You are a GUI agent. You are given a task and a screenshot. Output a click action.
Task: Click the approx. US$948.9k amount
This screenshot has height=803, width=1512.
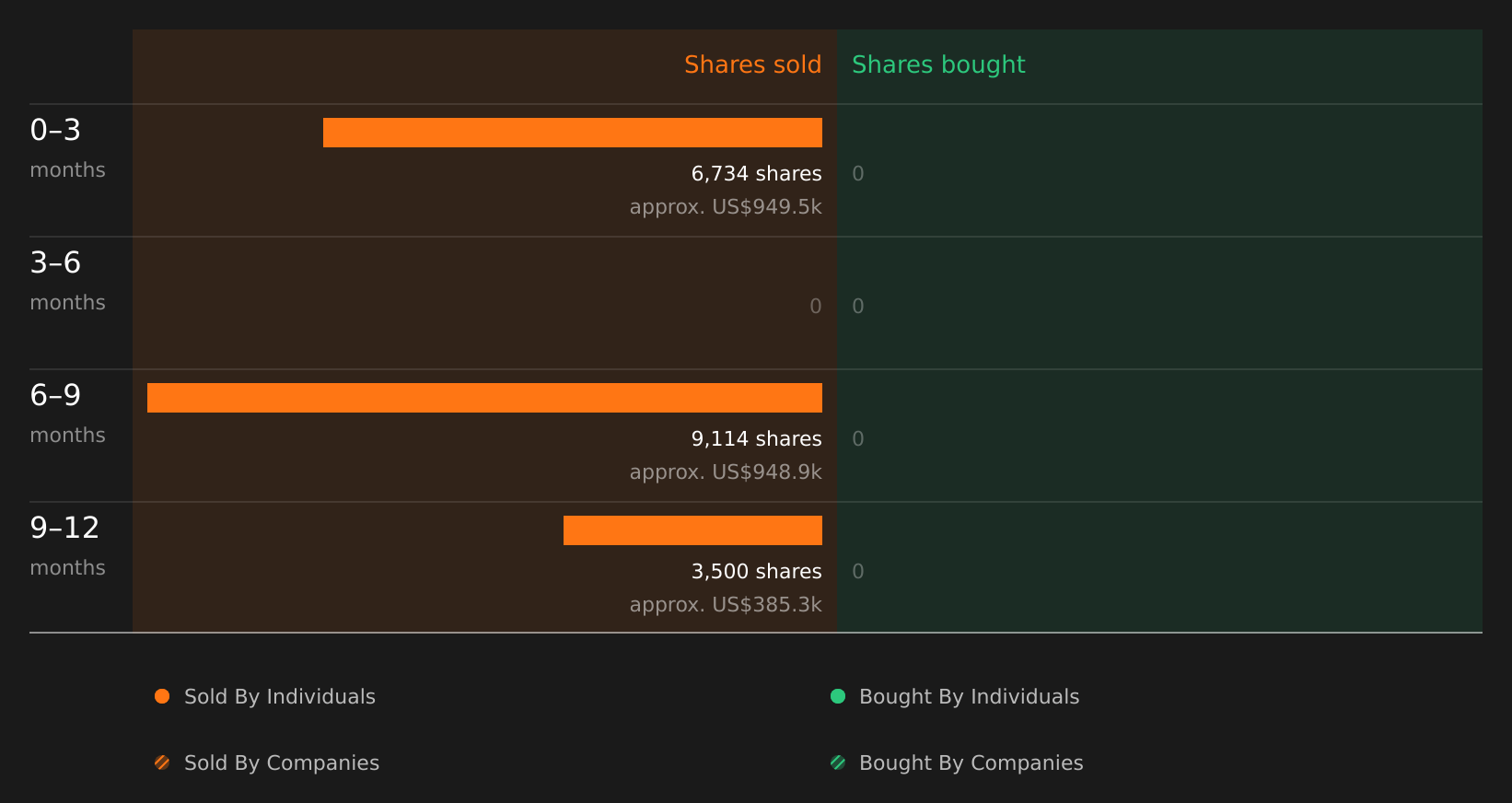(x=726, y=472)
